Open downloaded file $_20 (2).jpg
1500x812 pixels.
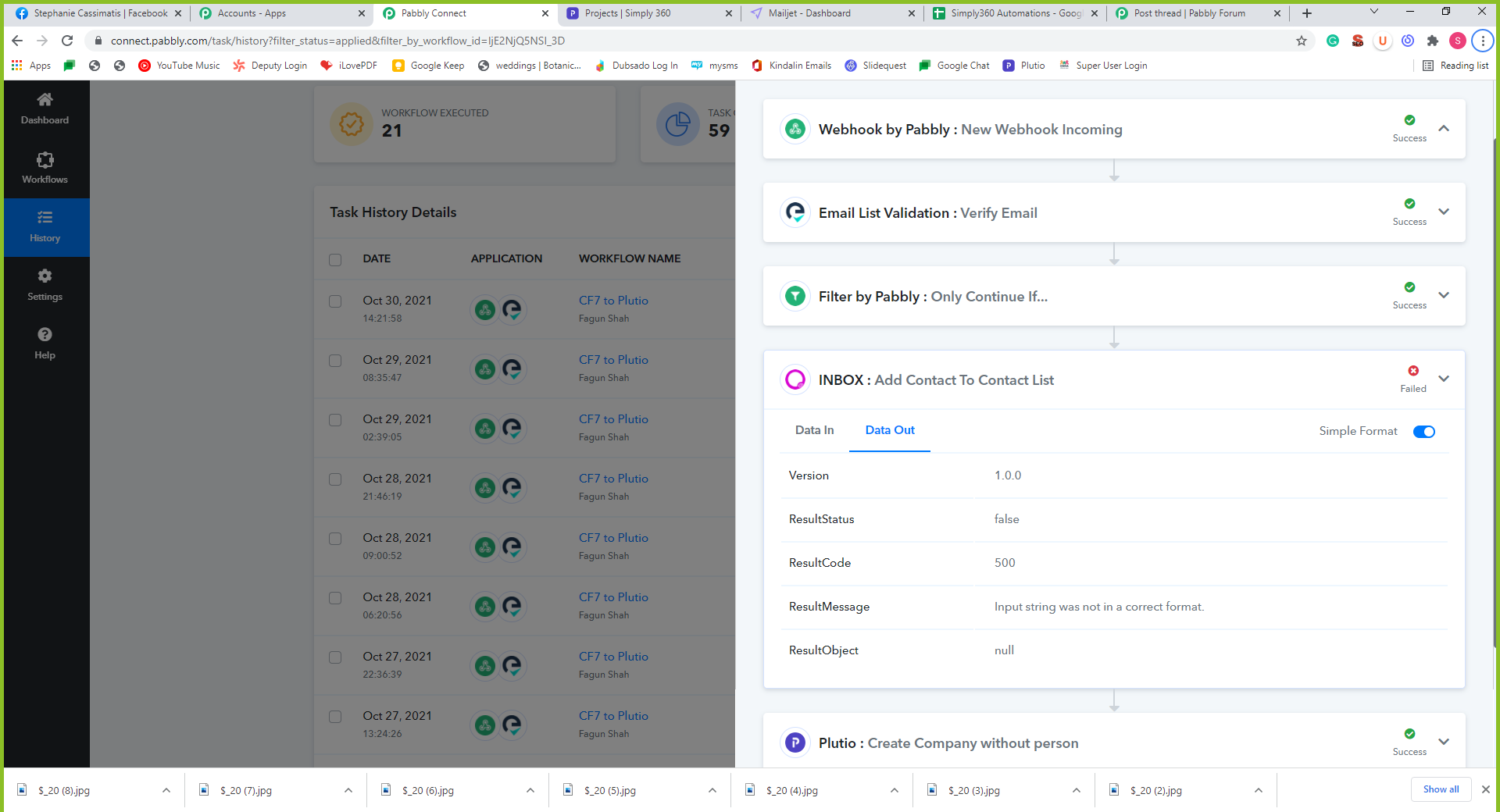coord(1156,790)
